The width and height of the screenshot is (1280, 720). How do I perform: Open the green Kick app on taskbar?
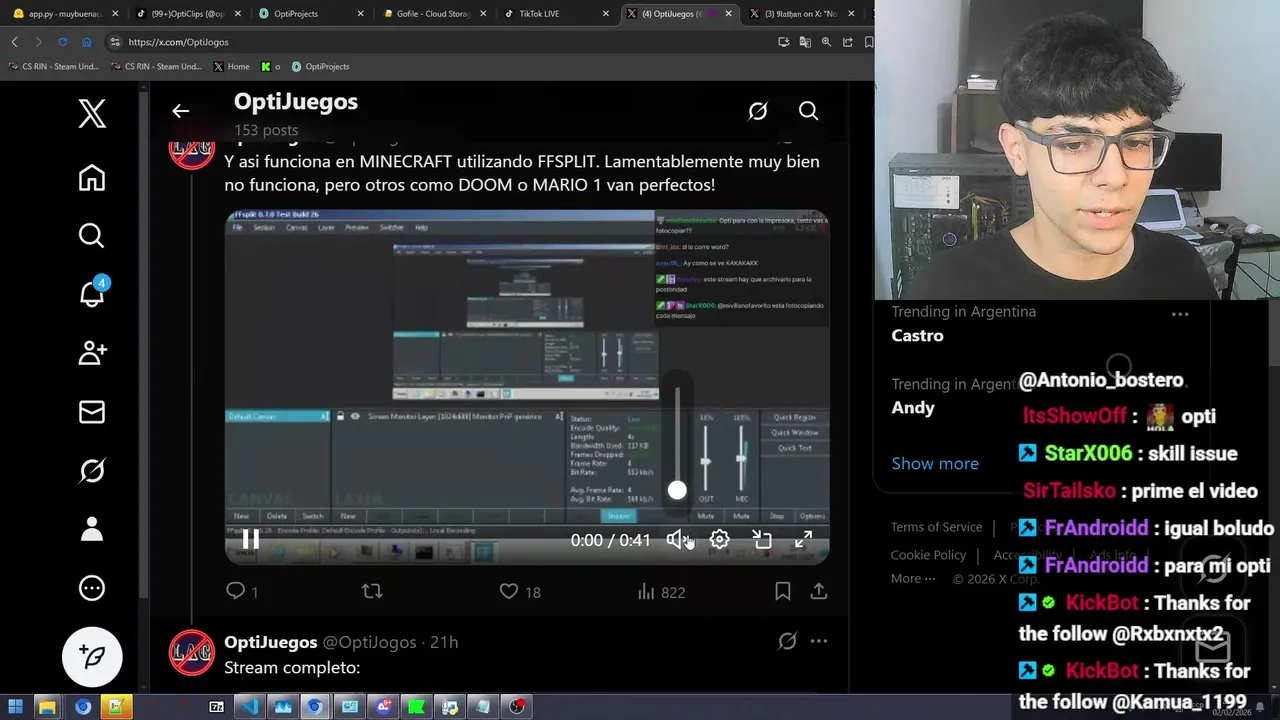pos(416,707)
